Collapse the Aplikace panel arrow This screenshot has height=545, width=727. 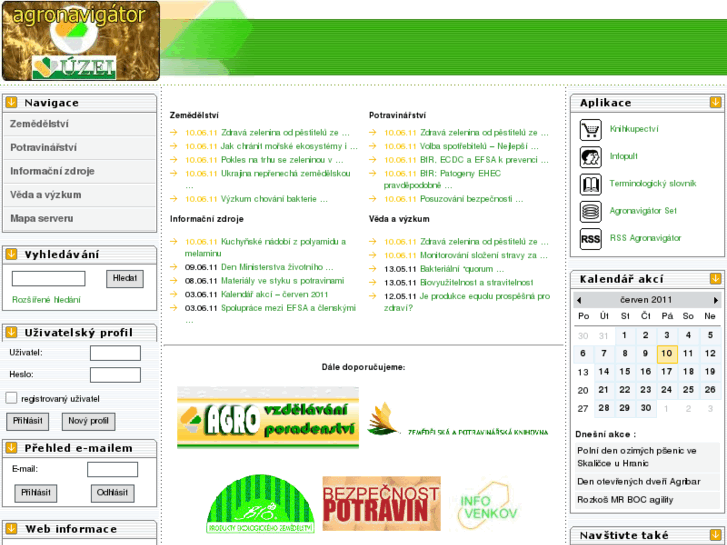pyautogui.click(x=715, y=102)
